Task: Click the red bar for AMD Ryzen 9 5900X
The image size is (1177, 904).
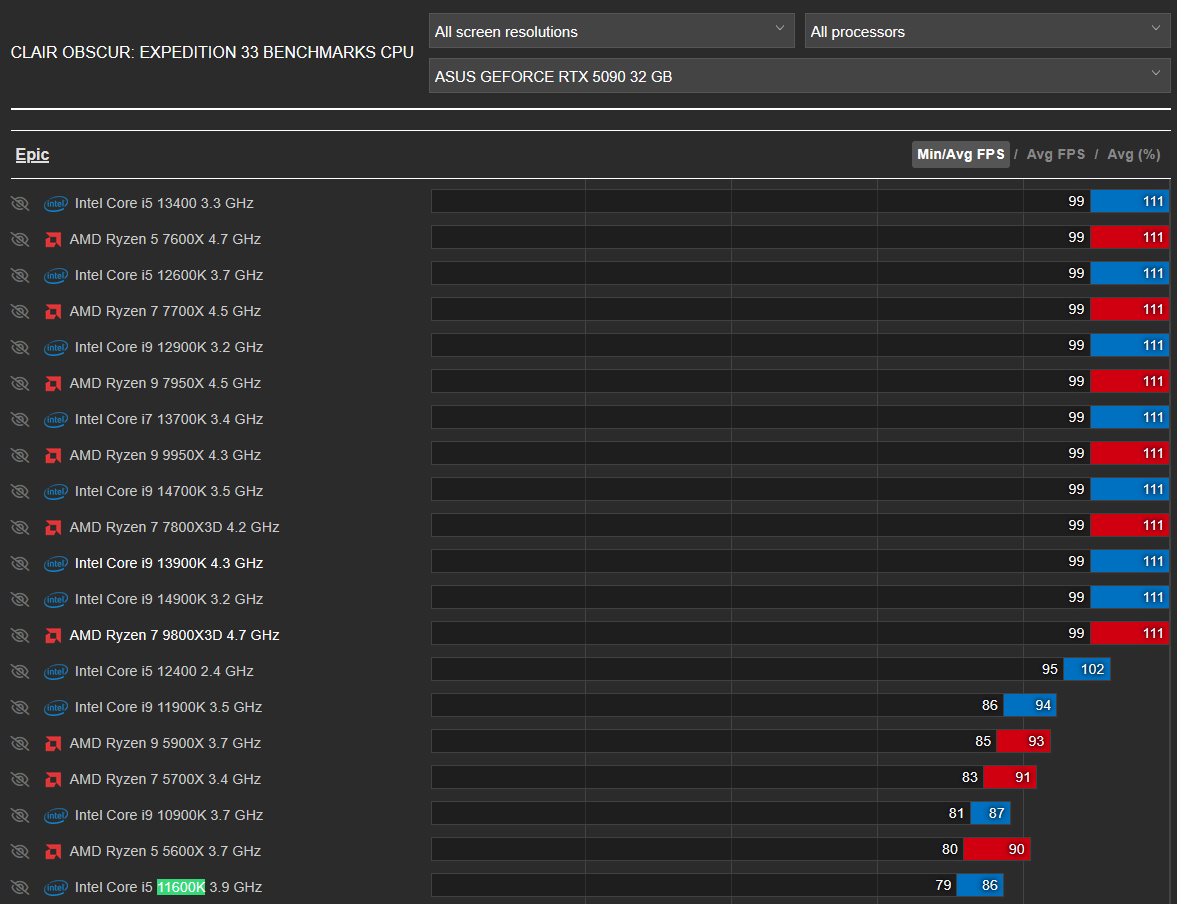Action: click(x=1023, y=741)
